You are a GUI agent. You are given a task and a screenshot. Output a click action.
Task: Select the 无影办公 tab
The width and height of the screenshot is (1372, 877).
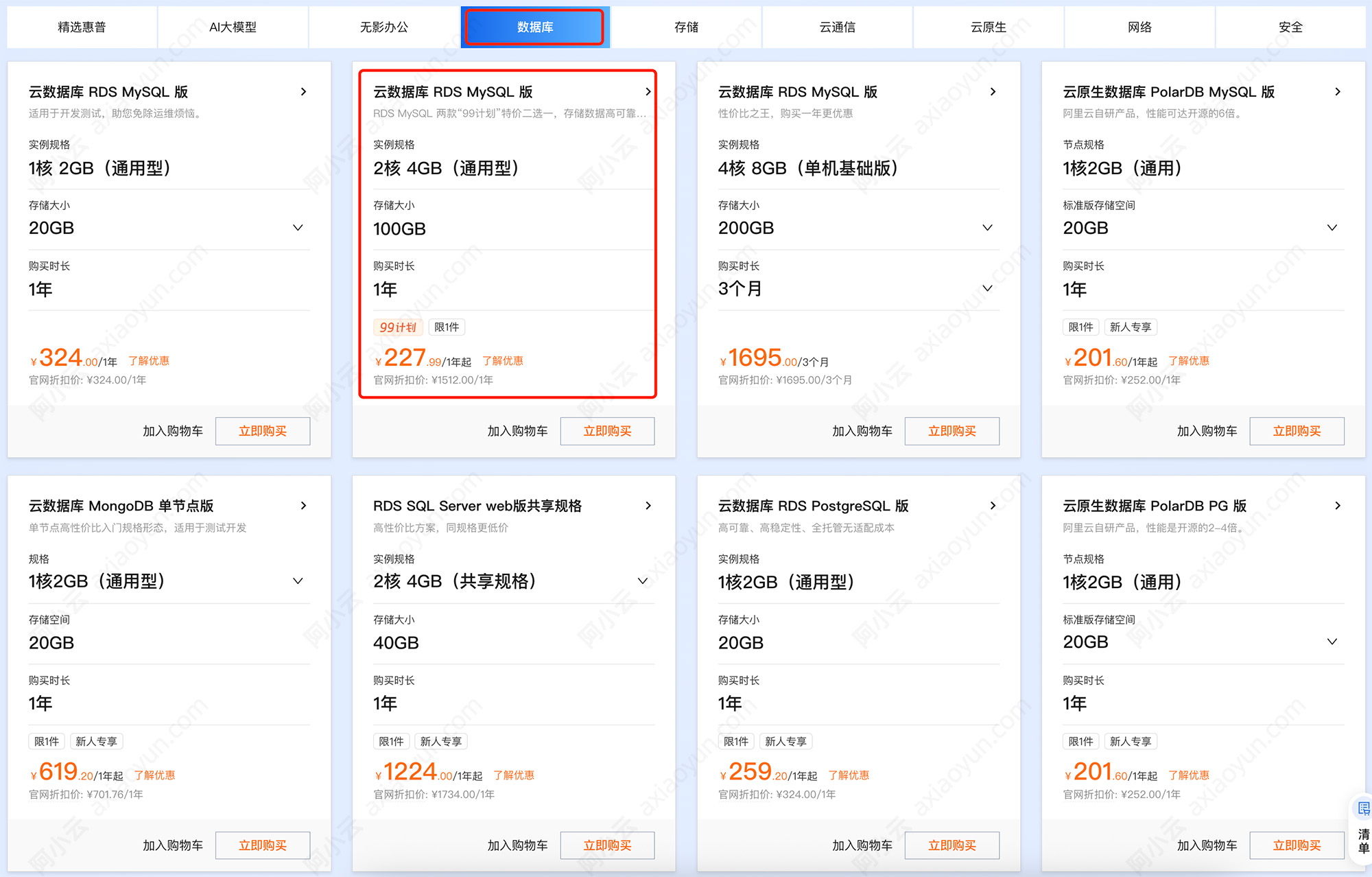[x=384, y=27]
